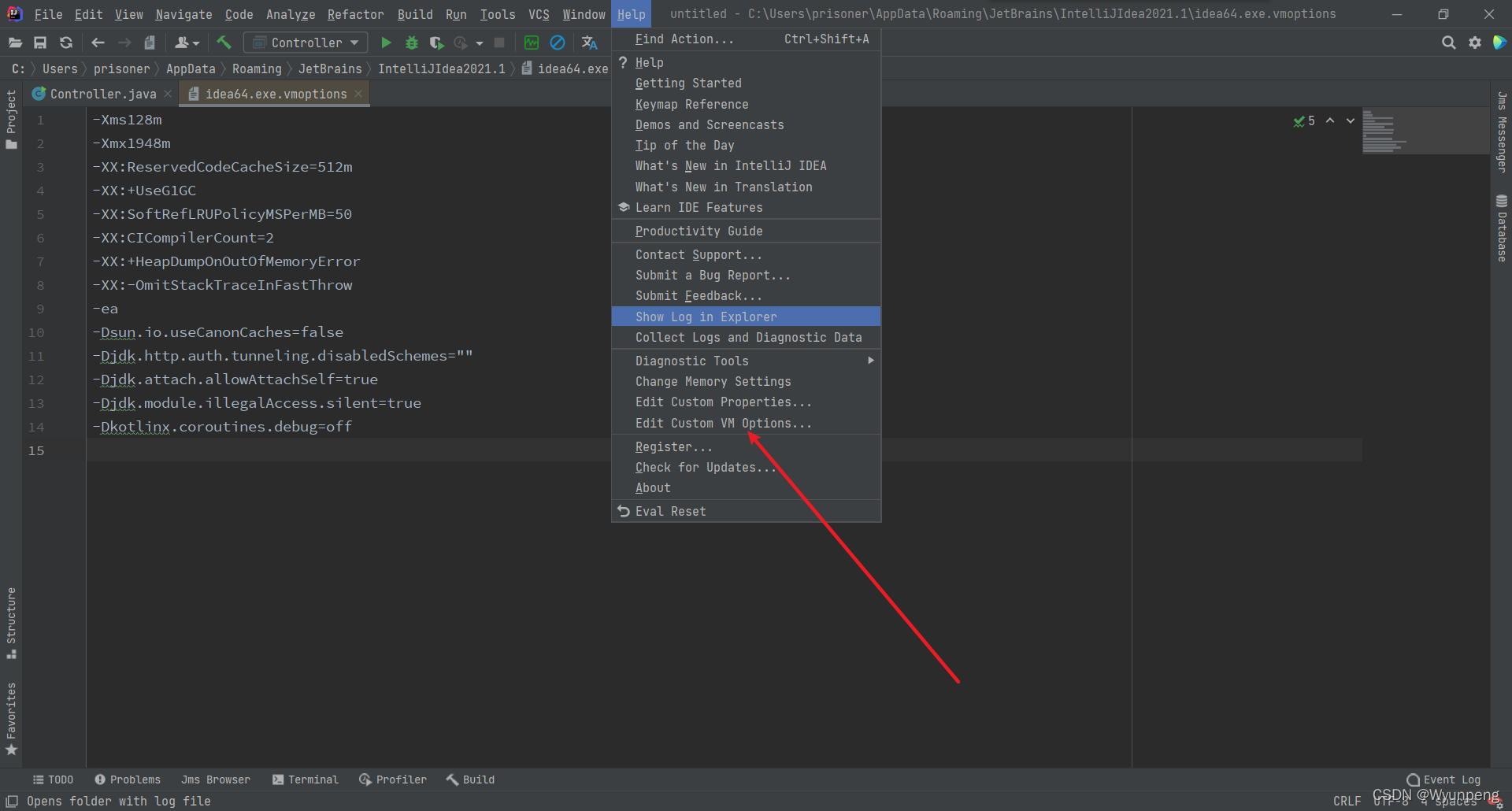Open the Problems tool window
The image size is (1512, 811).
click(x=128, y=780)
